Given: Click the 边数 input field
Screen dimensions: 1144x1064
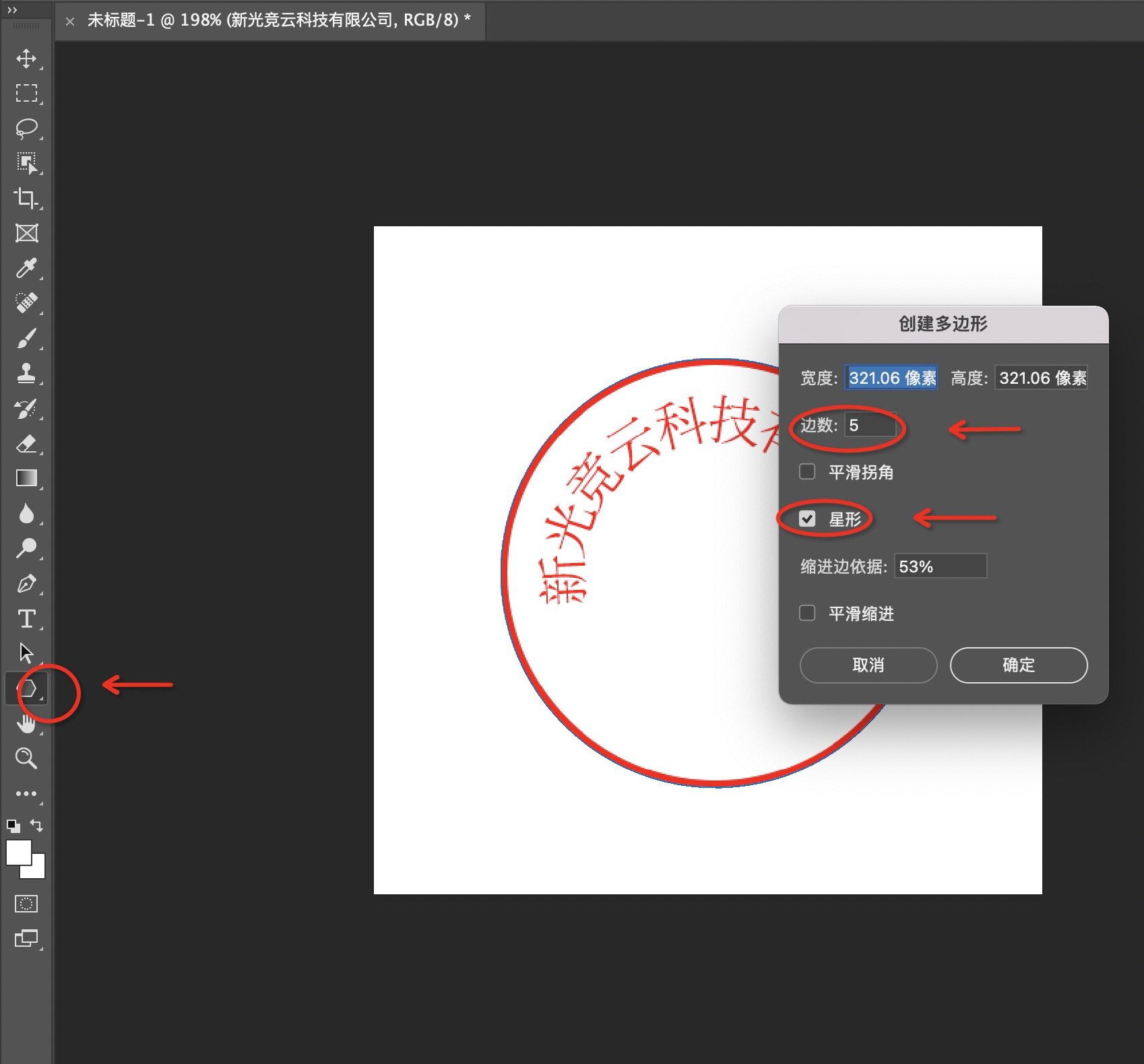Looking at the screenshot, I should tap(870, 425).
